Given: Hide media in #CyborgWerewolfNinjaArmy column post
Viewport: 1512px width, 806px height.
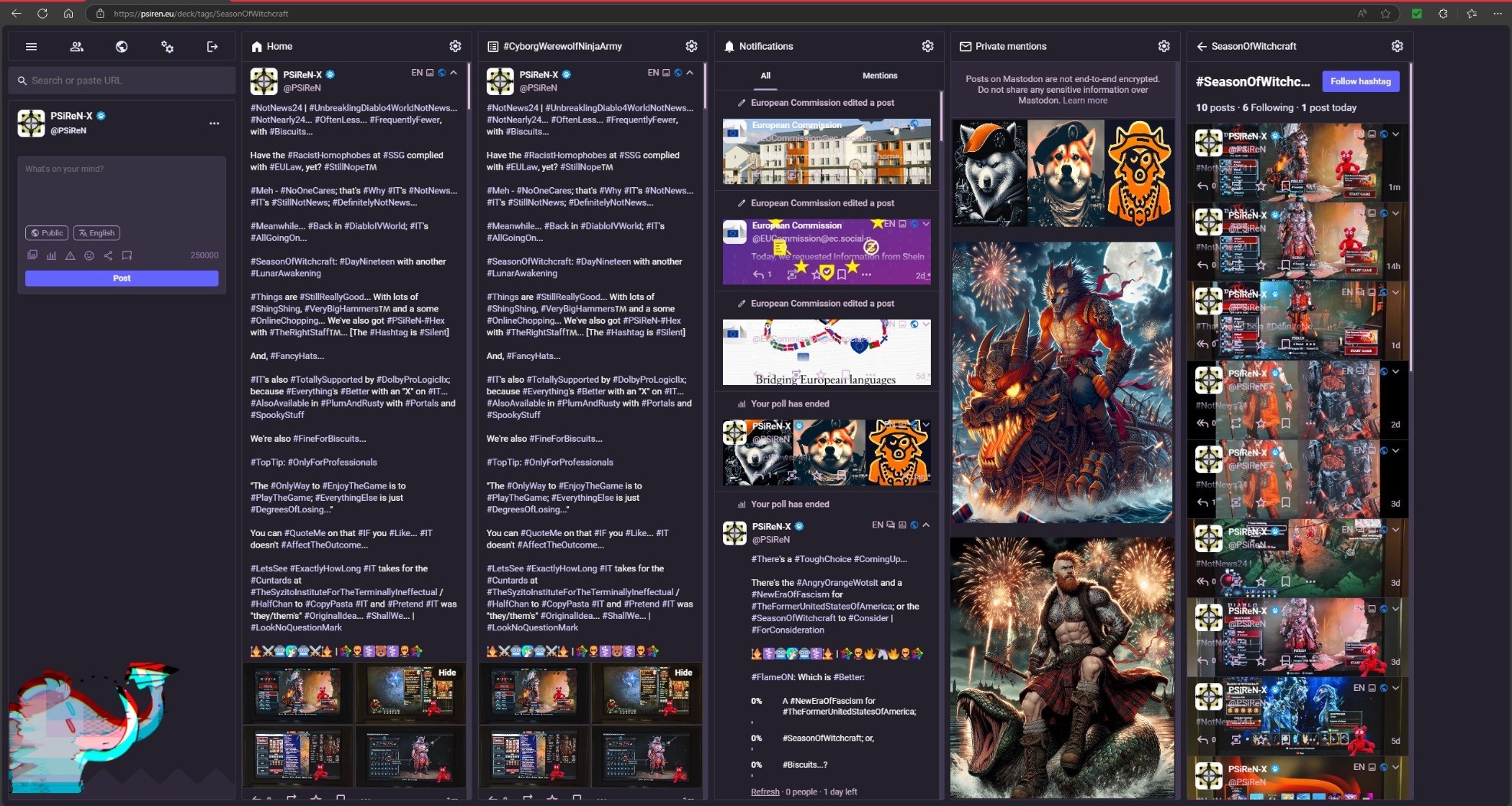Looking at the screenshot, I should (x=683, y=673).
